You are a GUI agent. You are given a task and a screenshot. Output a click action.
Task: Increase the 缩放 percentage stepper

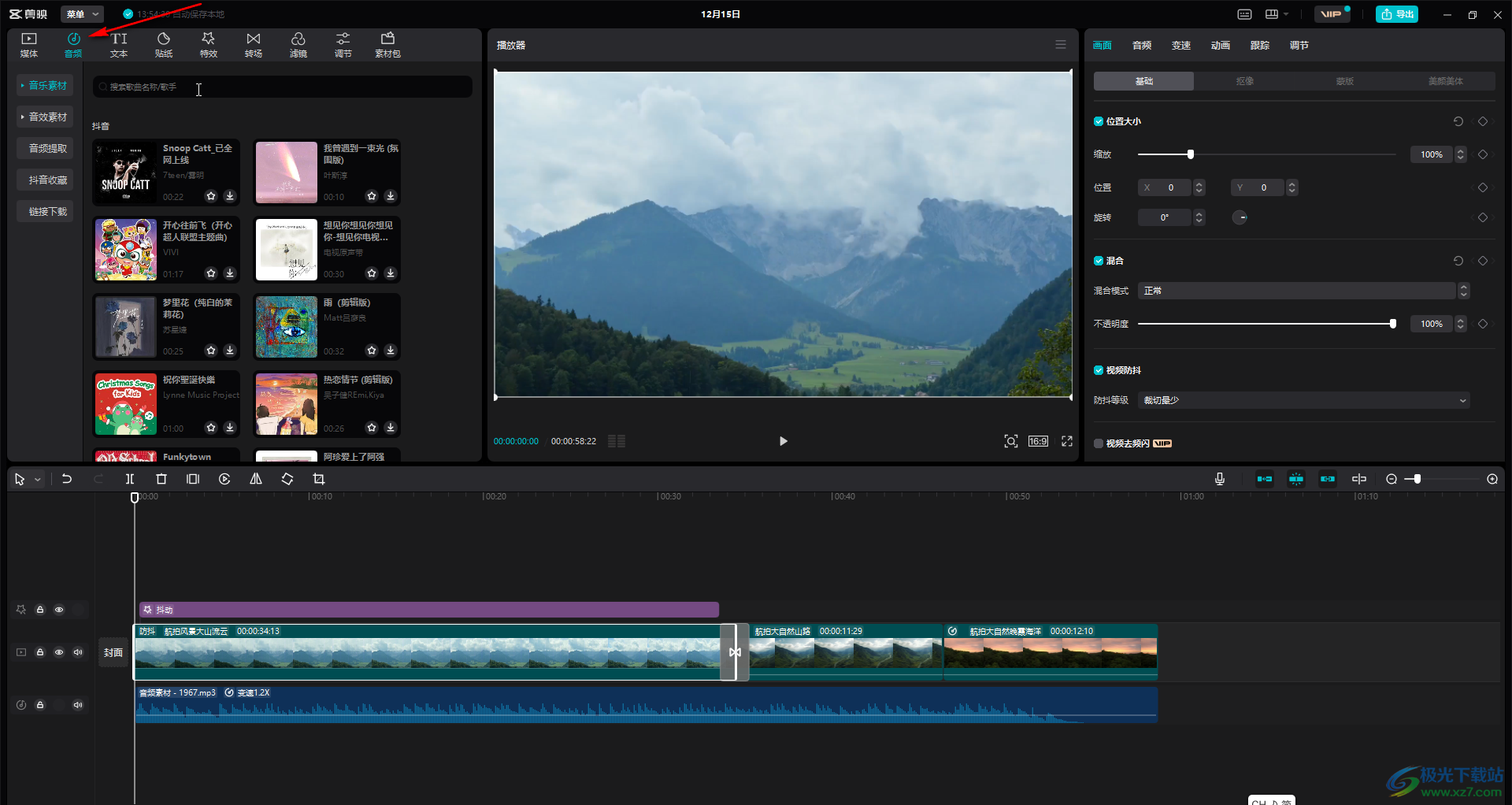[1461, 151]
